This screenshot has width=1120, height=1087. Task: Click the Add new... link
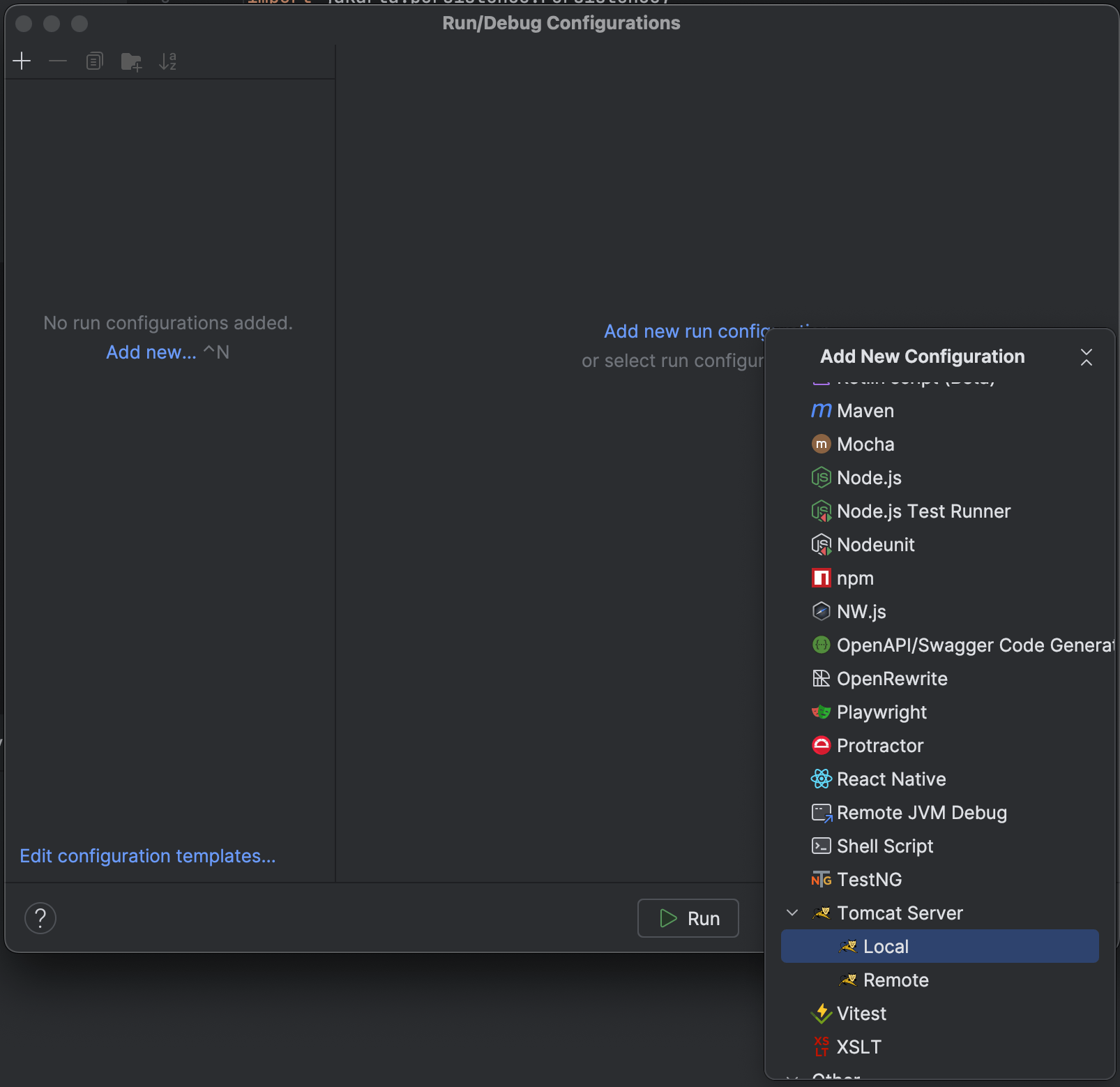pos(151,352)
